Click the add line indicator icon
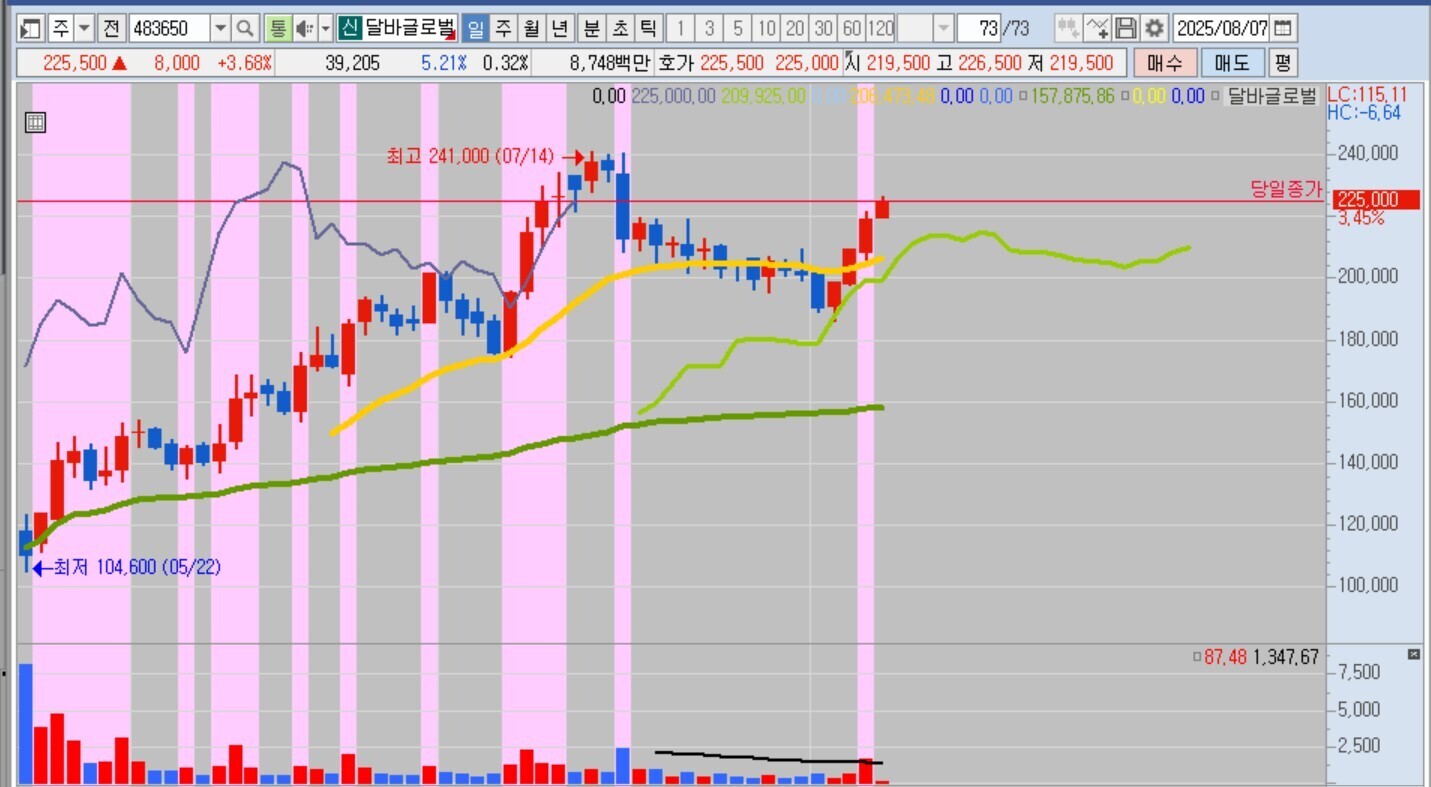Screen dimensions: 1431x787 [1097, 27]
